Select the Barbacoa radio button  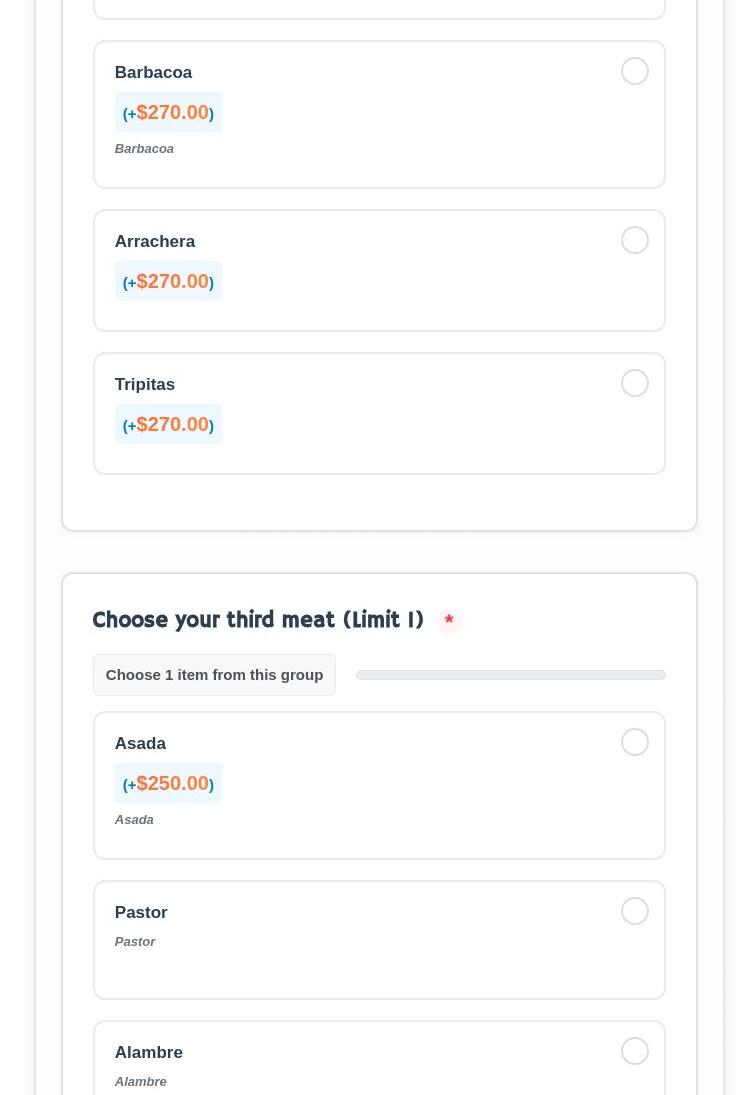(635, 71)
